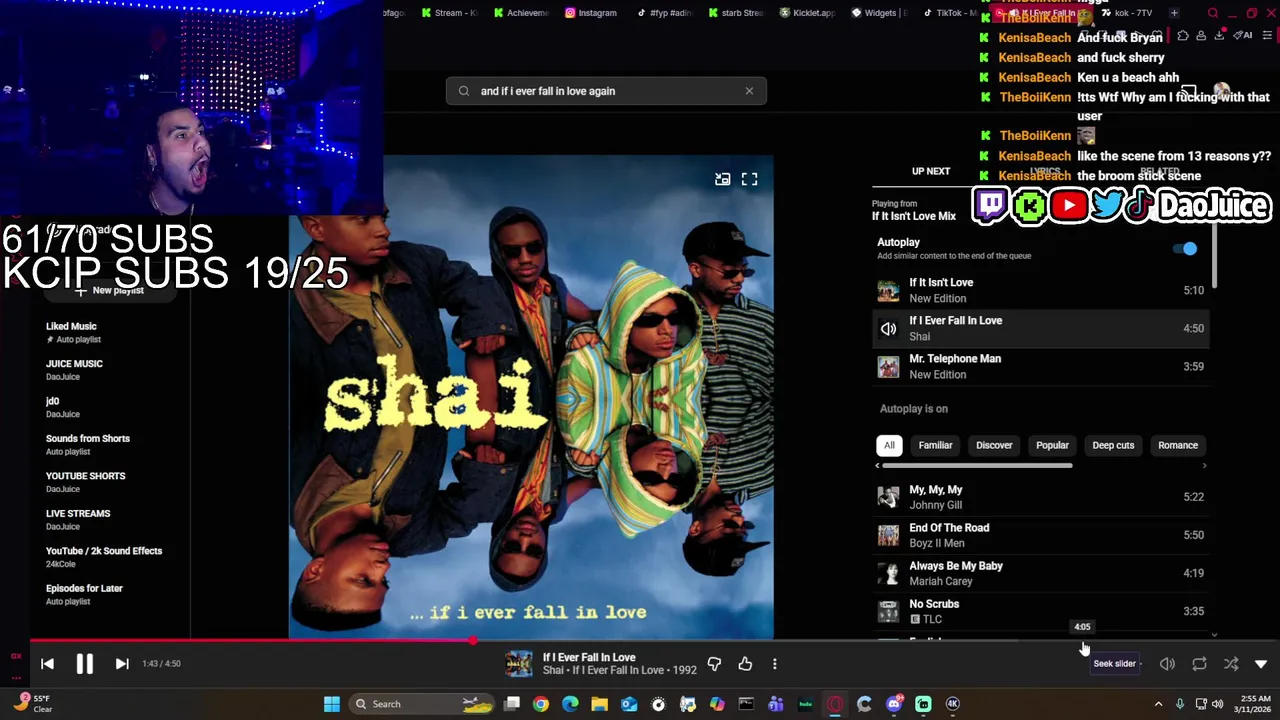Toggle the shuffle icon in the player bar
Screen dimensions: 1280x720
[x=1231, y=664]
